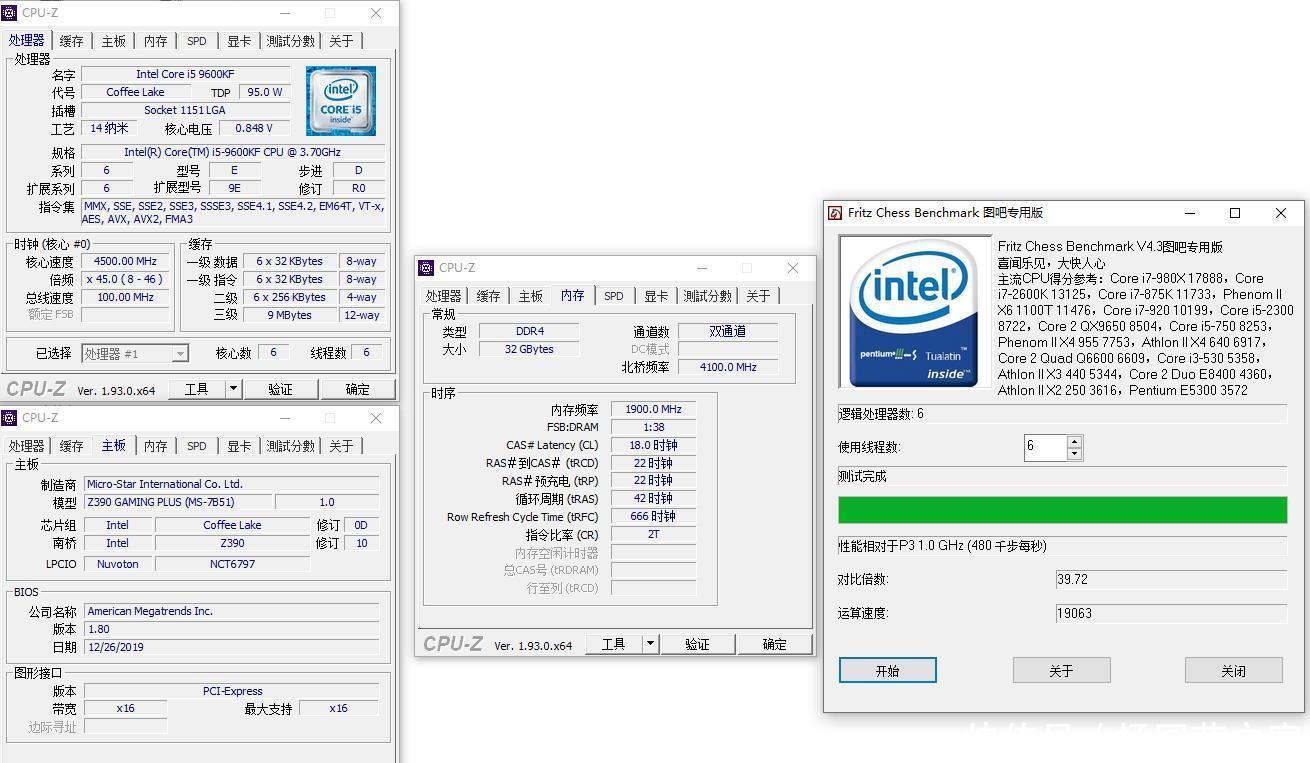Click CPU-Z app icon in mainboard window title
The height and width of the screenshot is (763, 1310).
tap(10, 418)
